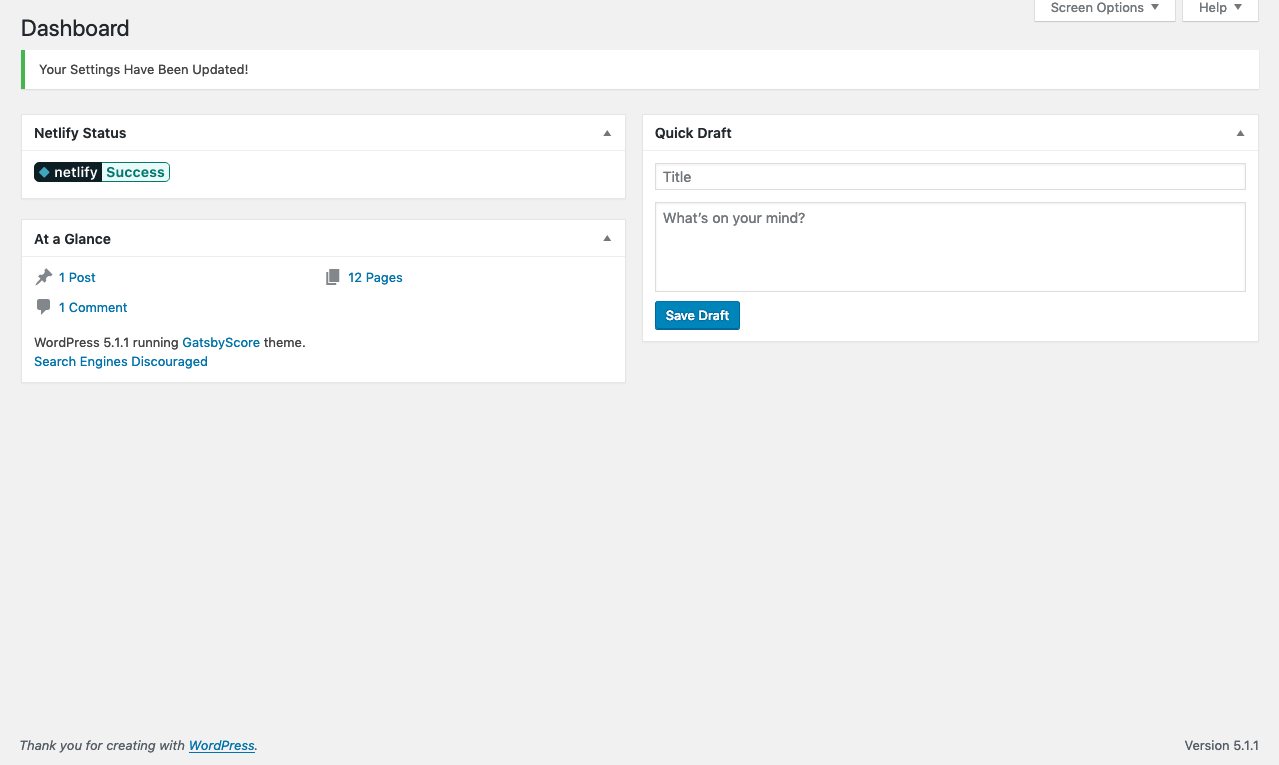Open the 1 Post link
The image size is (1279, 765).
tap(77, 277)
